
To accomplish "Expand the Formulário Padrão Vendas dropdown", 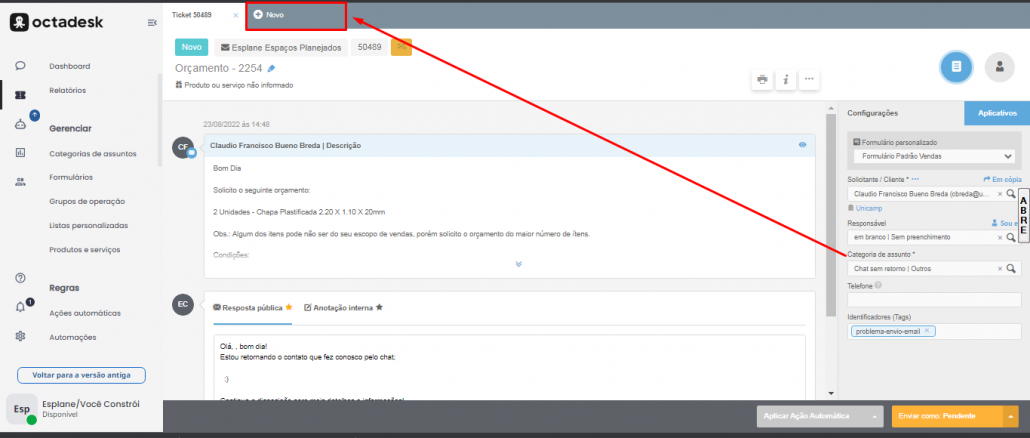I will (1007, 157).
